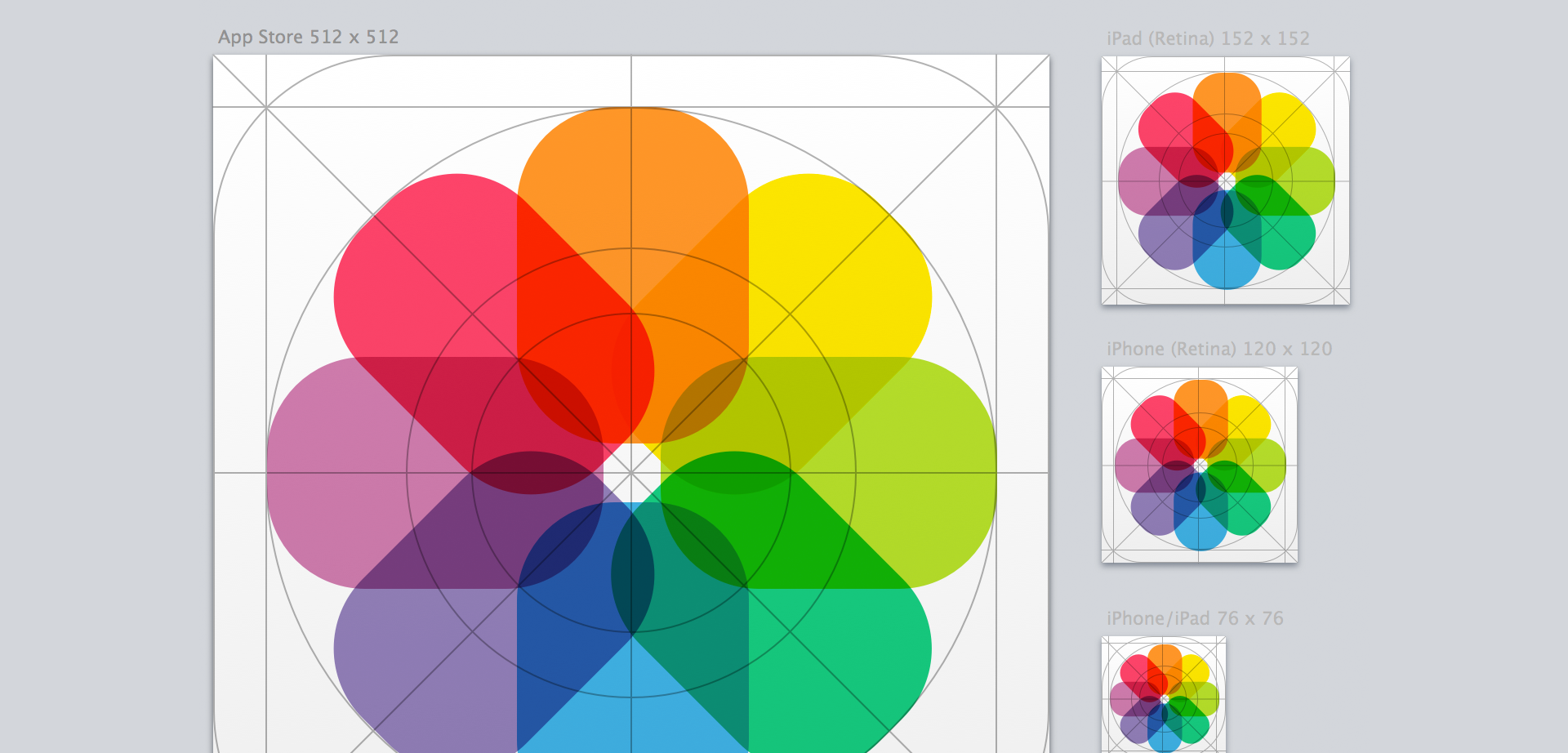1568x753 pixels.
Task: Click the 'iPhone (Retina) 120 x 120' label
Action: 1219,349
